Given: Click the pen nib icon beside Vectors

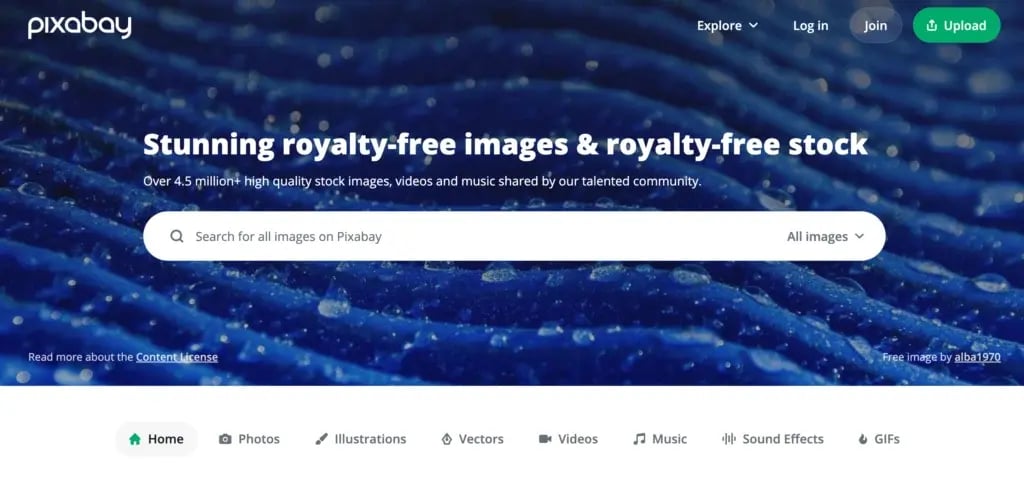Looking at the screenshot, I should [x=447, y=439].
